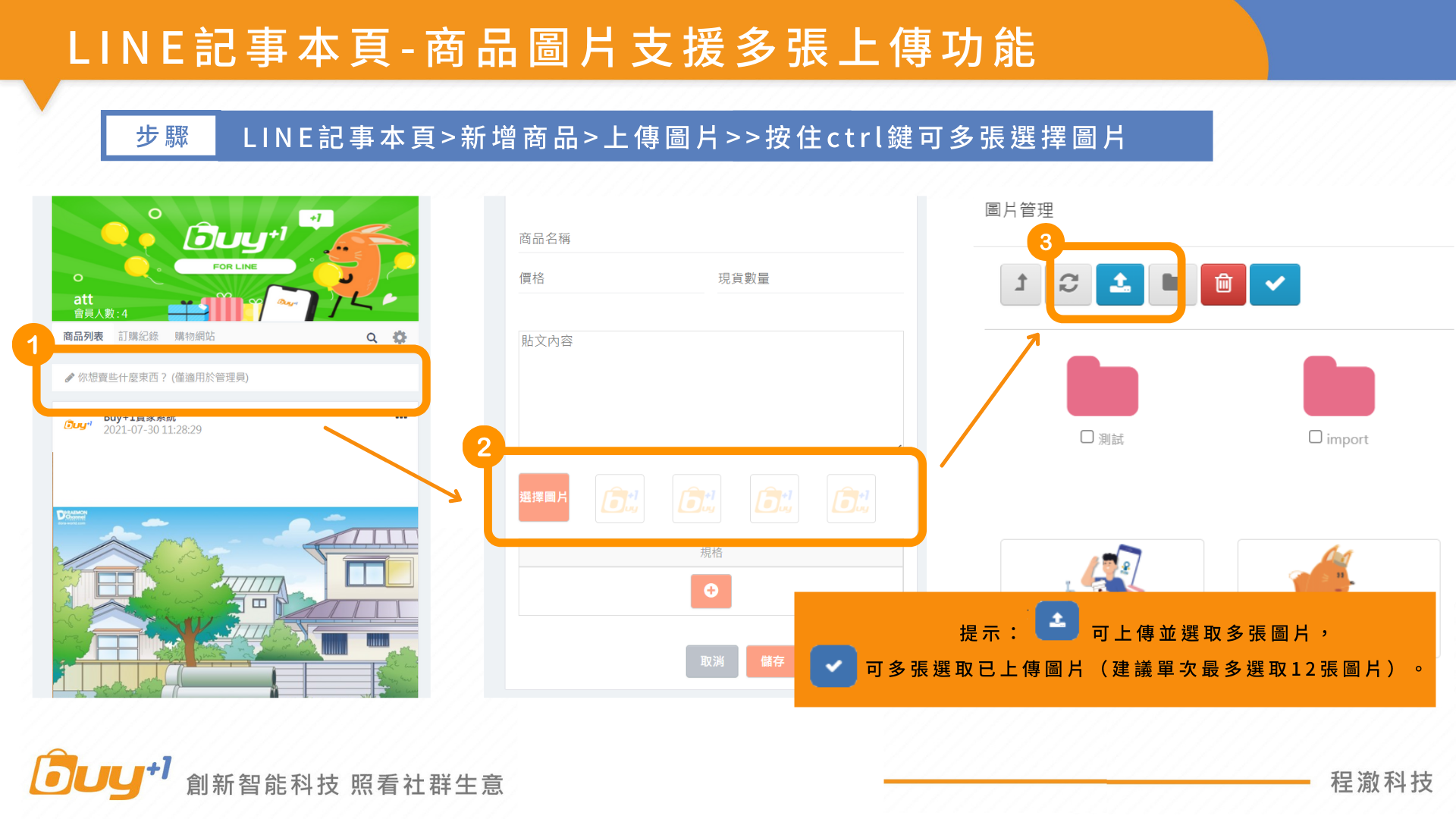Click the go up one level arrow button
1456x819 pixels.
[x=1021, y=284]
